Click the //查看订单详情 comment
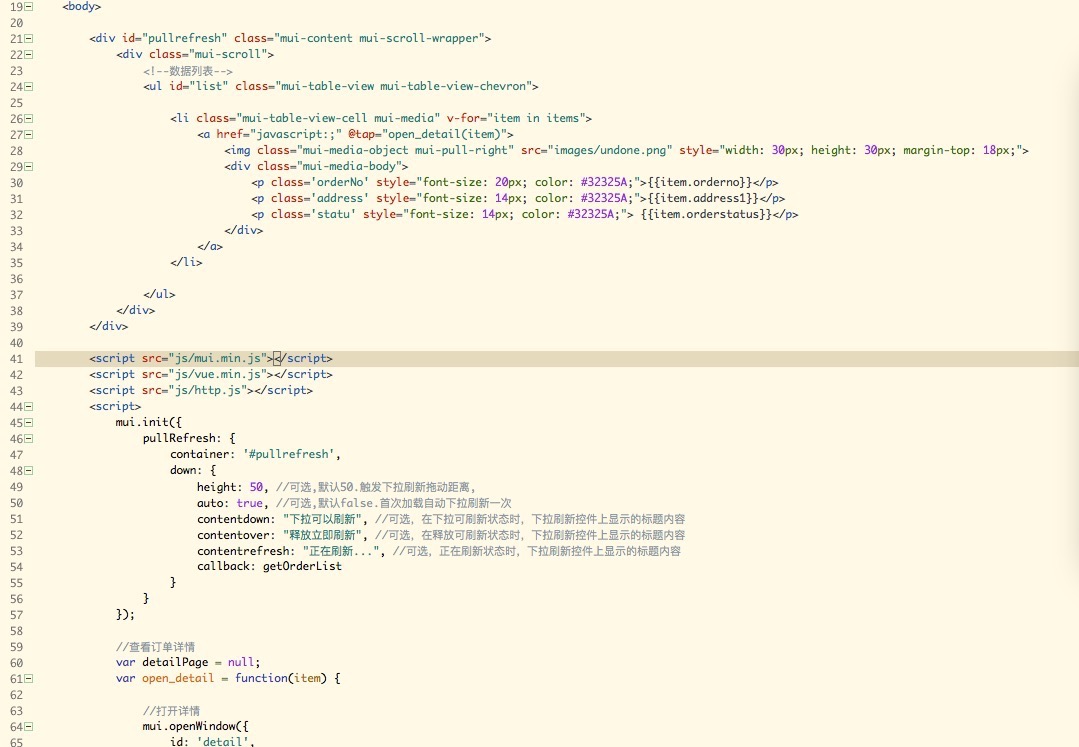This screenshot has height=747, width=1079. click(156, 647)
